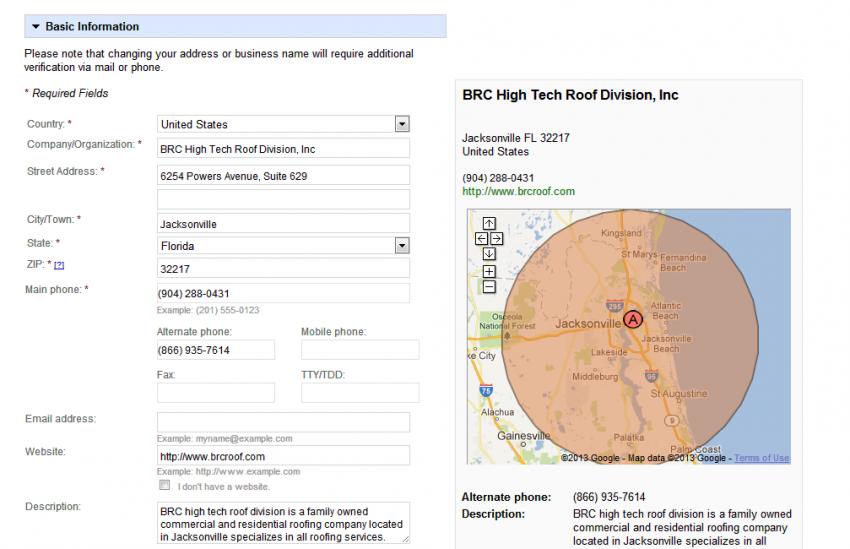The image size is (850, 549).
Task: Click the City/Town field containing Jacksonville
Action: pos(283,224)
